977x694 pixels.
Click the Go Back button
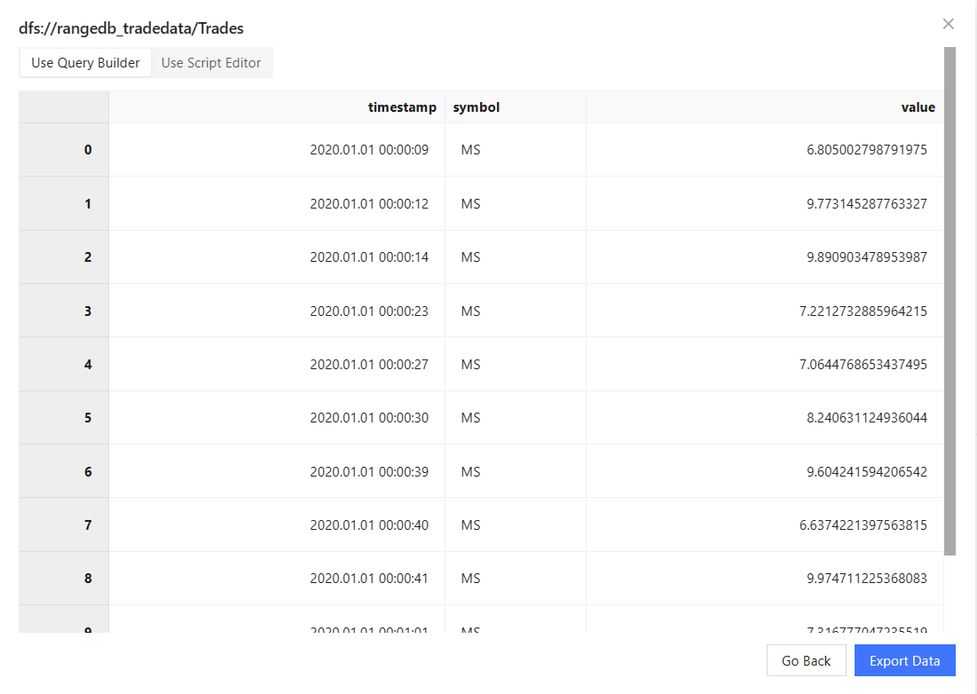806,661
